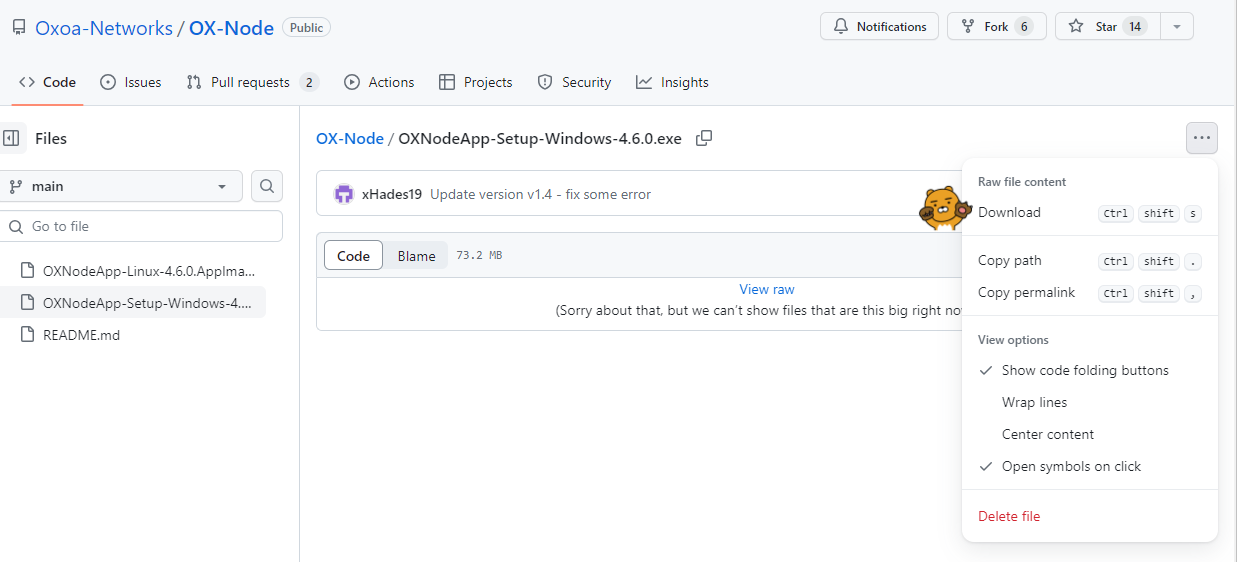
Task: Click the Insights graph icon
Action: click(x=644, y=82)
